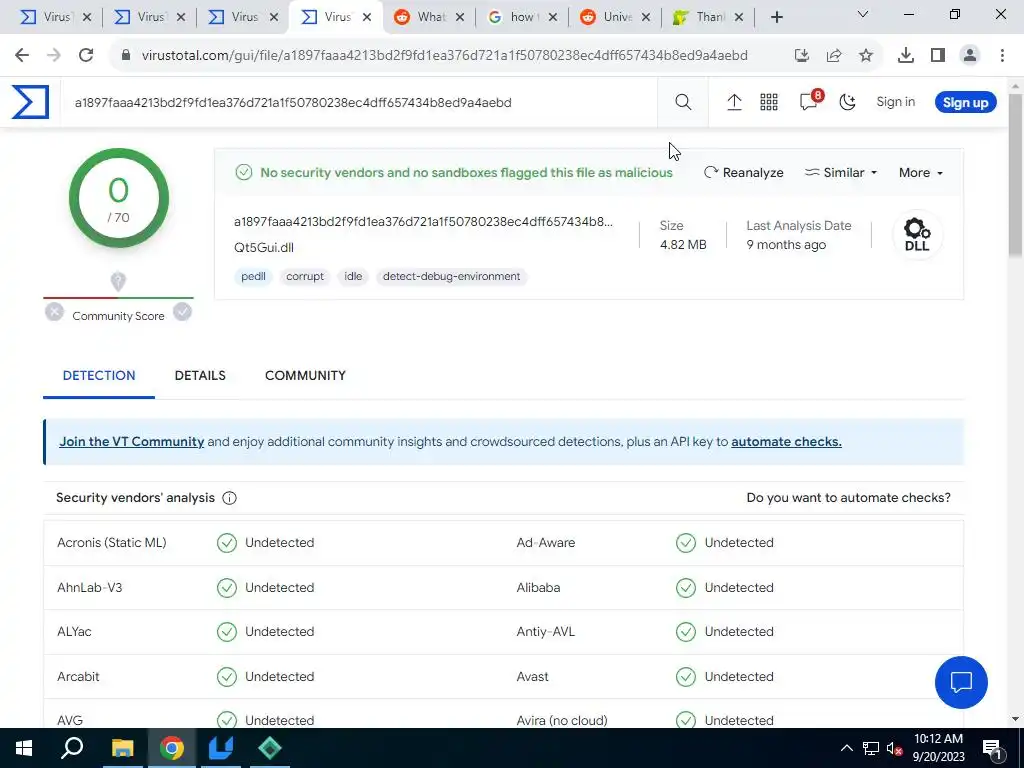This screenshot has width=1024, height=768.
Task: Click the automate checks link
Action: click(786, 441)
